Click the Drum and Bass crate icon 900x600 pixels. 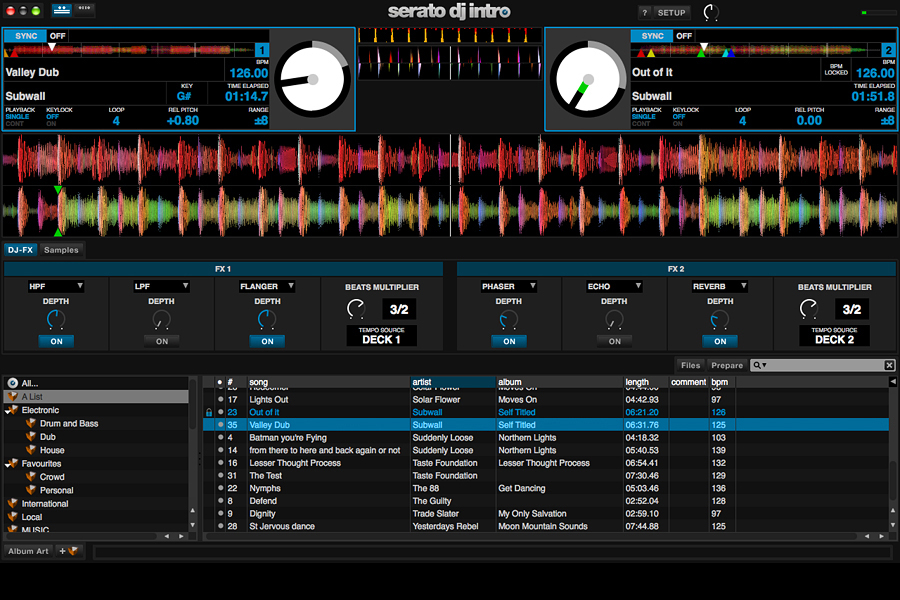click(x=31, y=424)
